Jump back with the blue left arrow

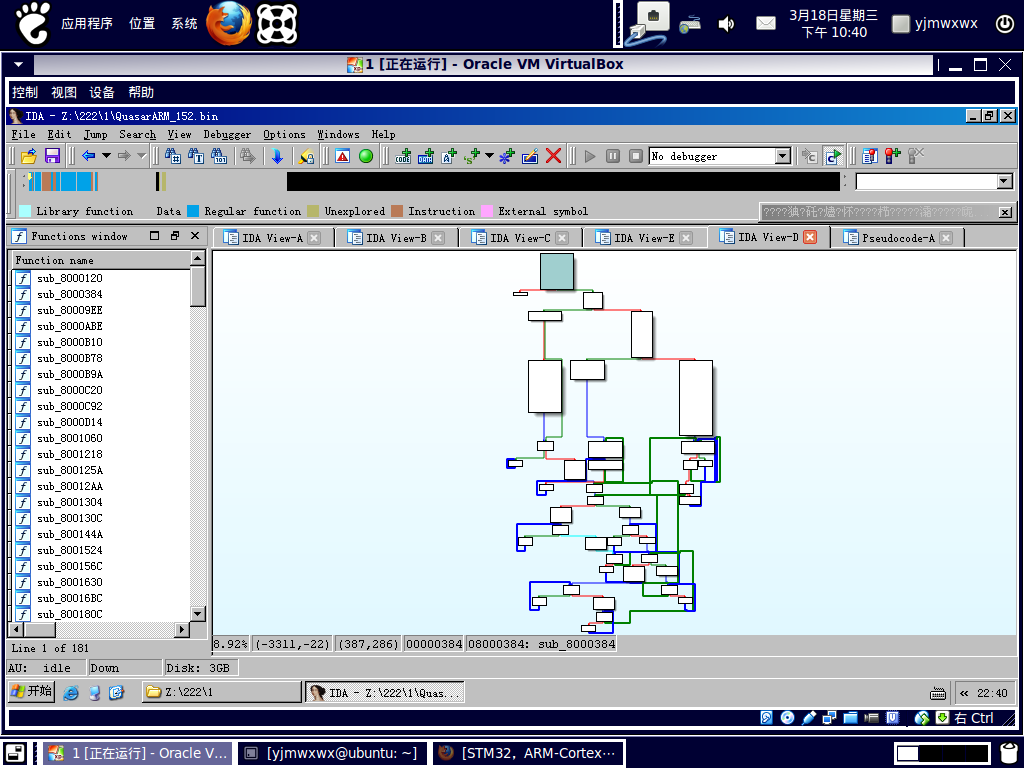88,156
